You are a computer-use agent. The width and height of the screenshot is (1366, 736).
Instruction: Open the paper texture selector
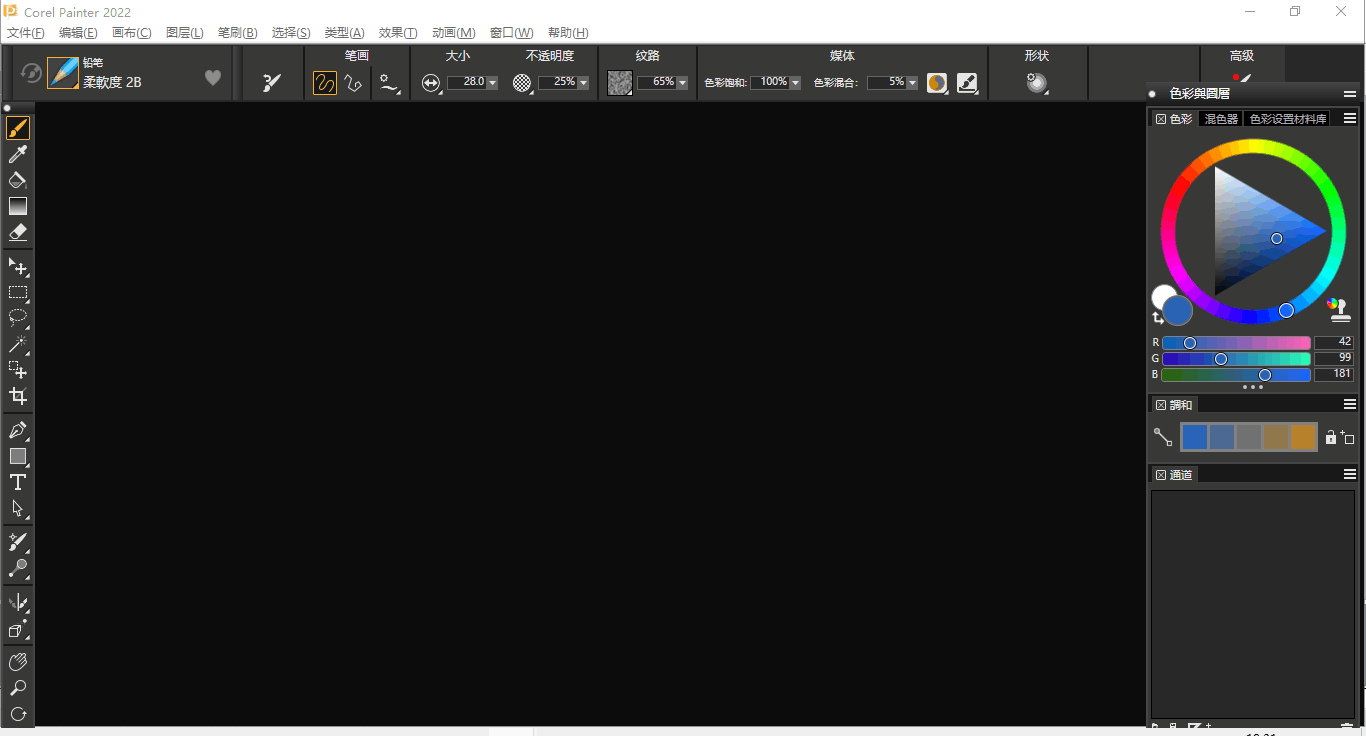[620, 83]
